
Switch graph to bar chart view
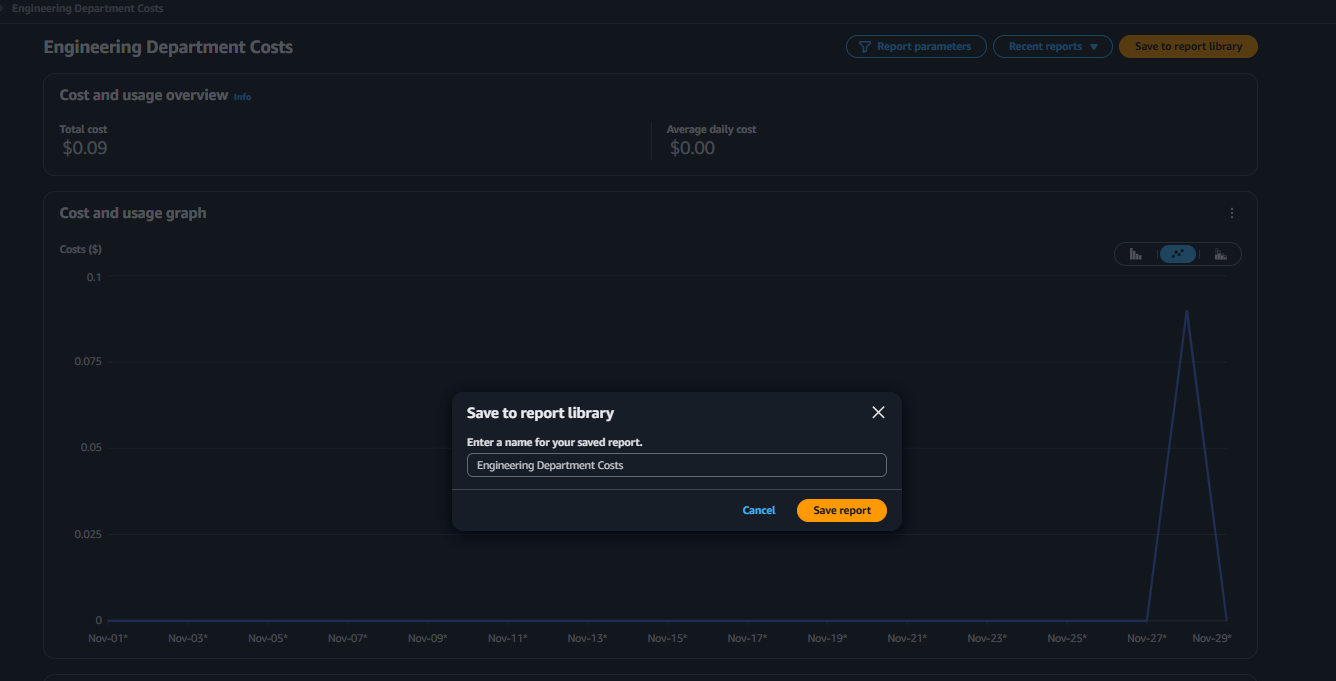[1136, 254]
